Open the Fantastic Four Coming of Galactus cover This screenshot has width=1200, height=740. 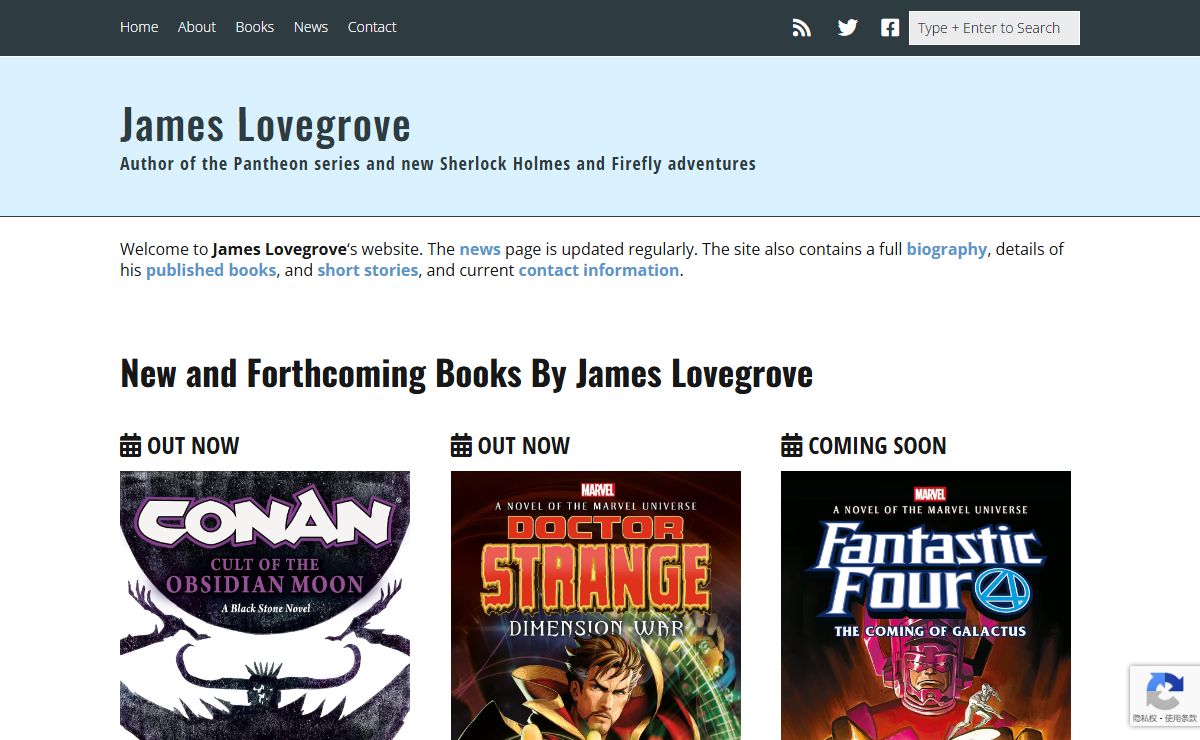point(926,605)
